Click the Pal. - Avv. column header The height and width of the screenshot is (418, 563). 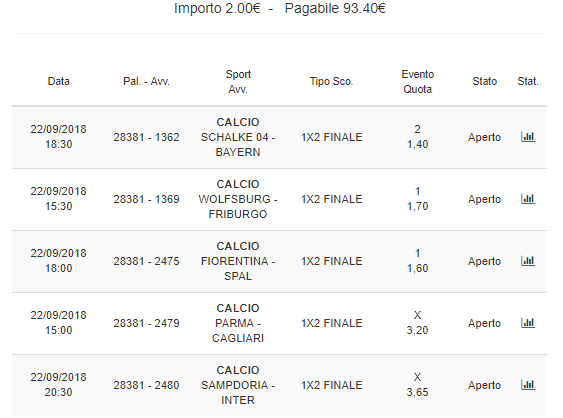tap(146, 82)
